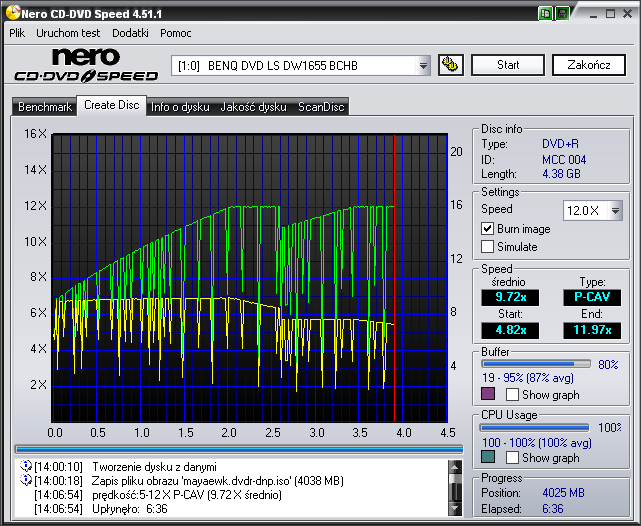
Task: Click the Zakończ button
Action: click(x=589, y=65)
